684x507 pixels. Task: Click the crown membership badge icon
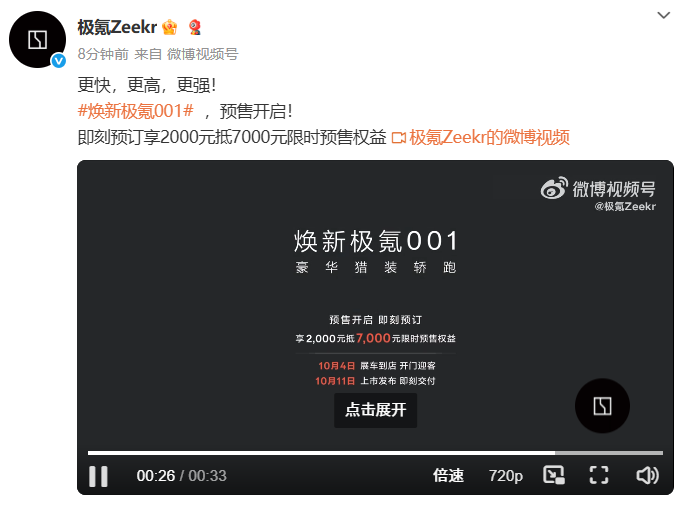(170, 27)
